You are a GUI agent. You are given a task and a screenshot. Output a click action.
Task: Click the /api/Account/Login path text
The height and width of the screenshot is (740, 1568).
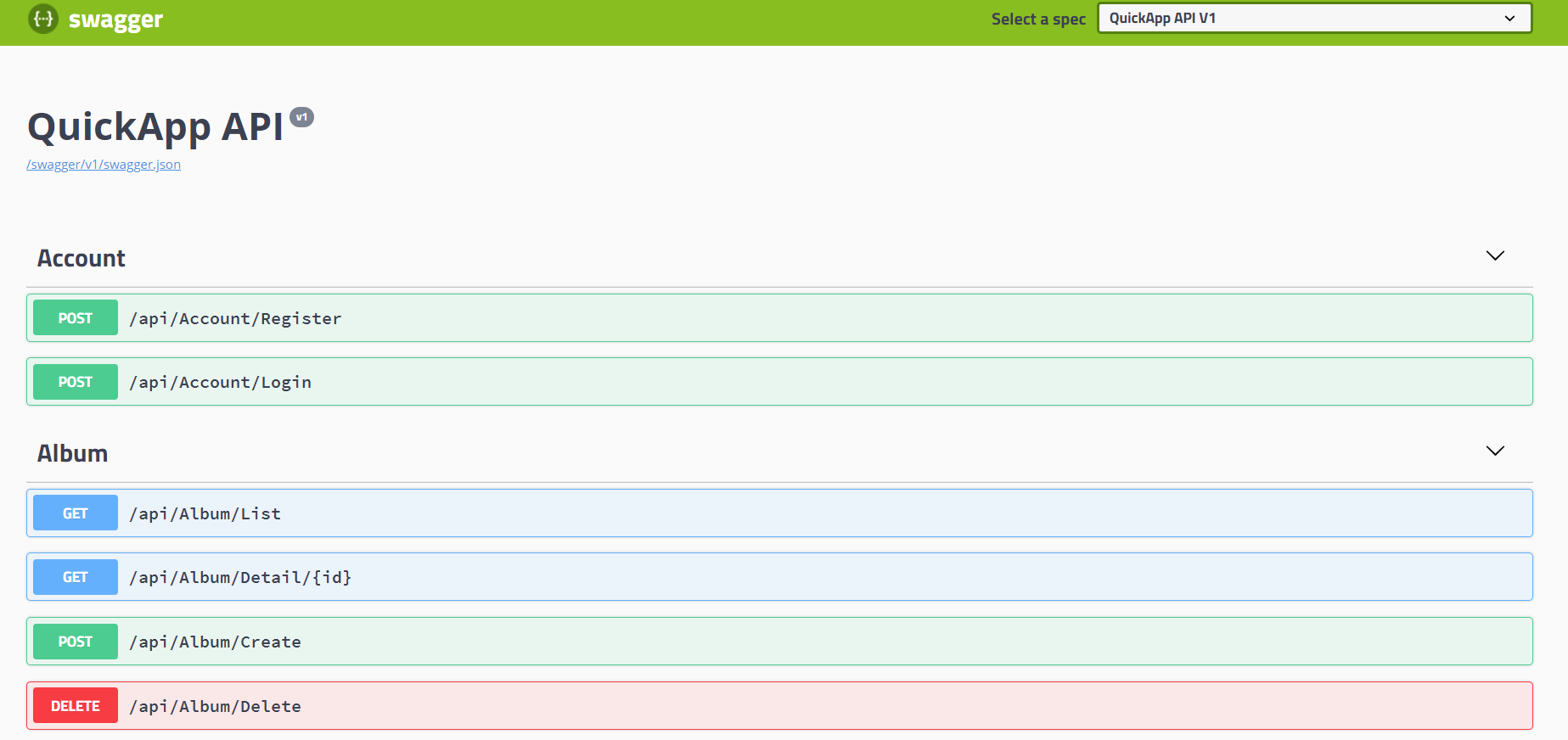click(220, 382)
